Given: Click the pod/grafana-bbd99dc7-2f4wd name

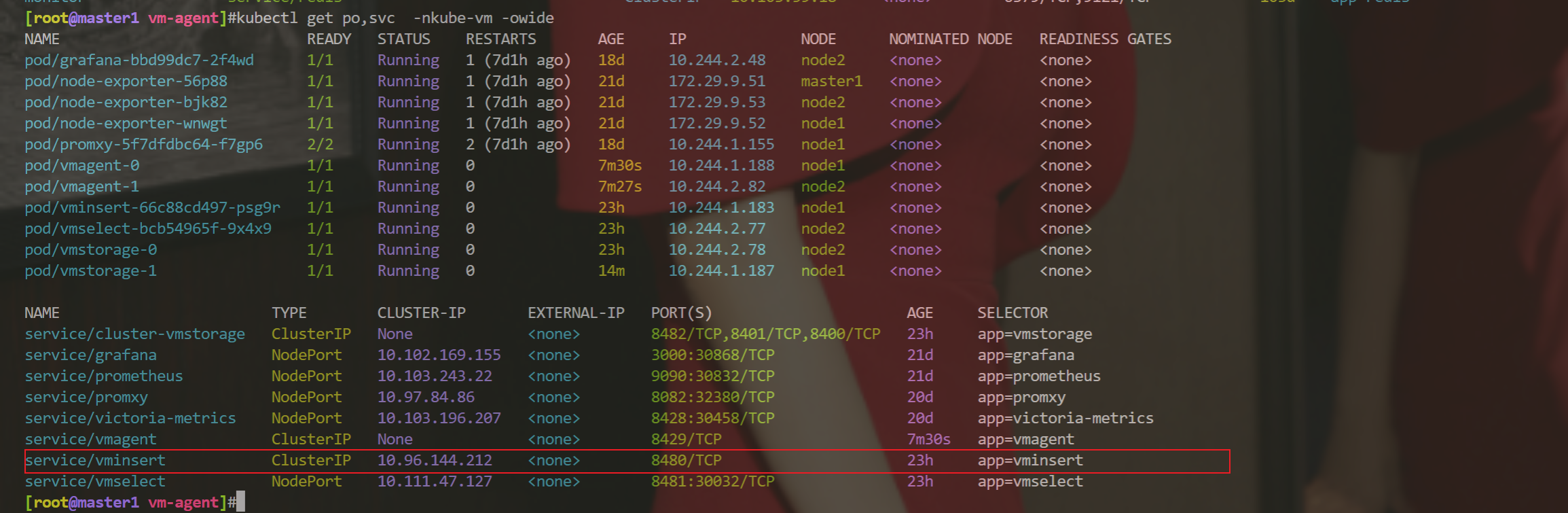Looking at the screenshot, I should 139,60.
